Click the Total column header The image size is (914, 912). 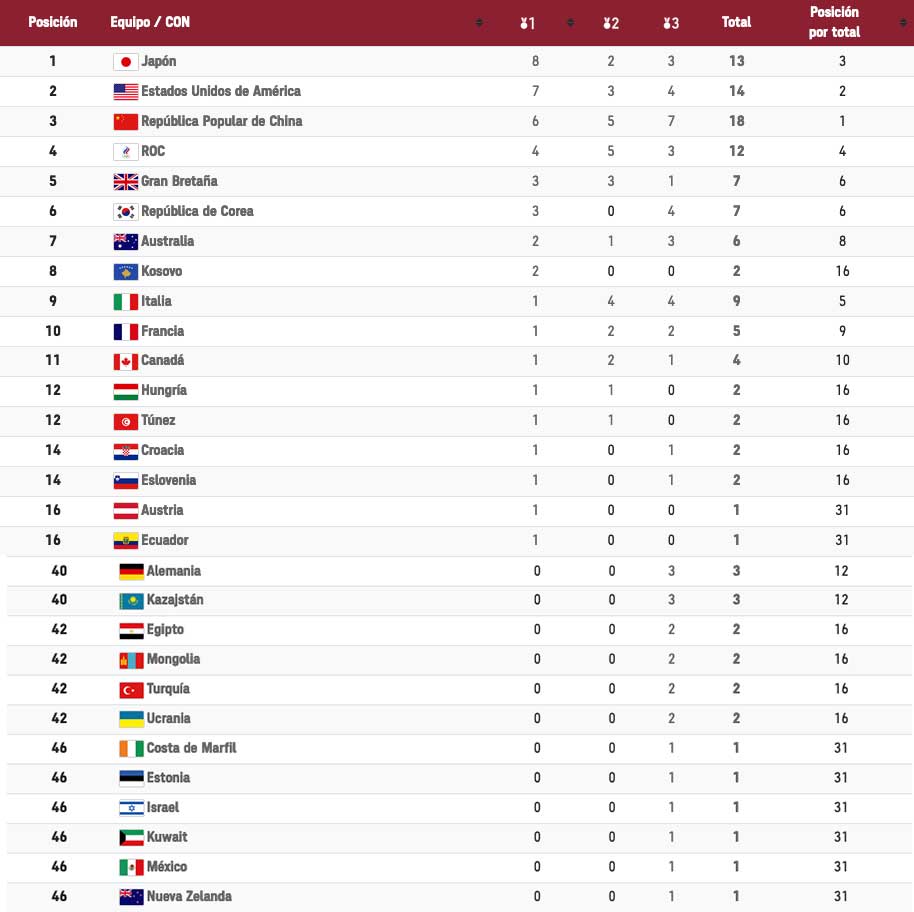click(x=736, y=22)
